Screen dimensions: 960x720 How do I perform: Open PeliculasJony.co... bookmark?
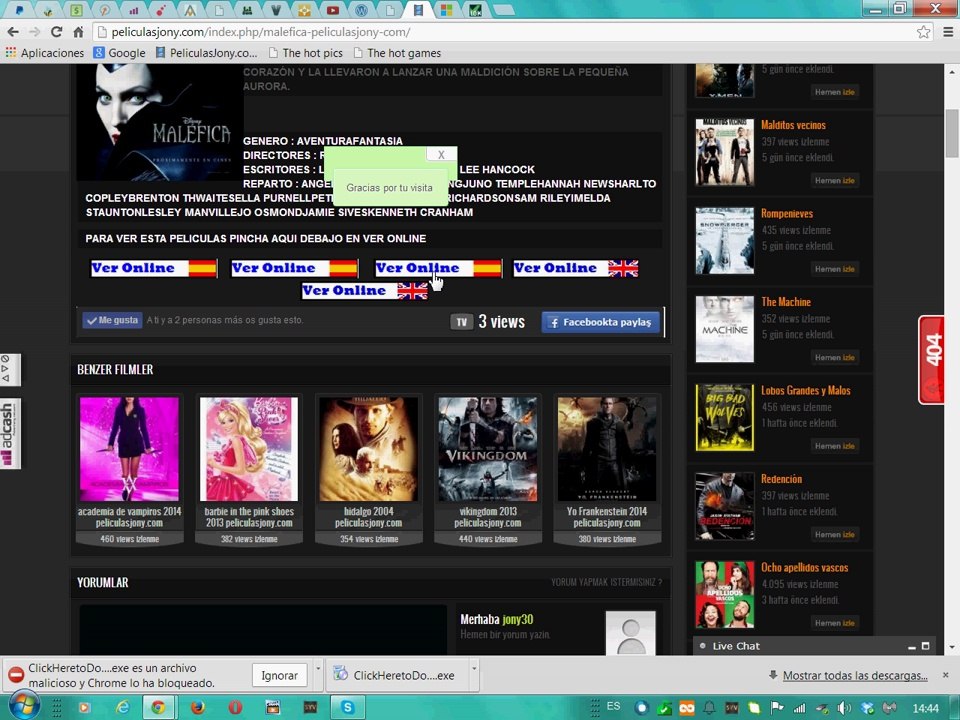(206, 53)
